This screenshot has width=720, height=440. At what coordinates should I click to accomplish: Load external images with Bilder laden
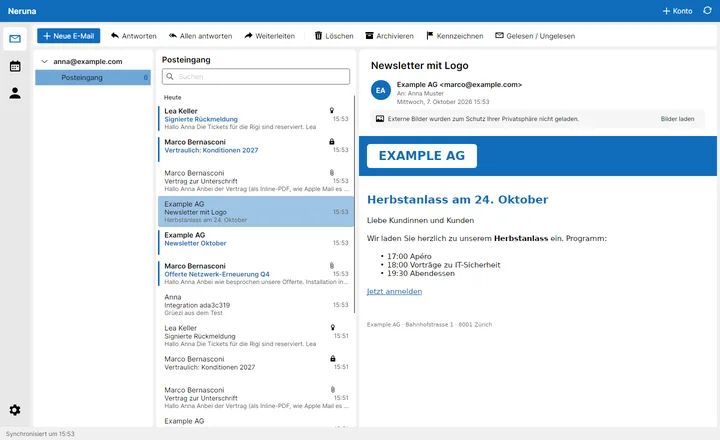point(677,119)
